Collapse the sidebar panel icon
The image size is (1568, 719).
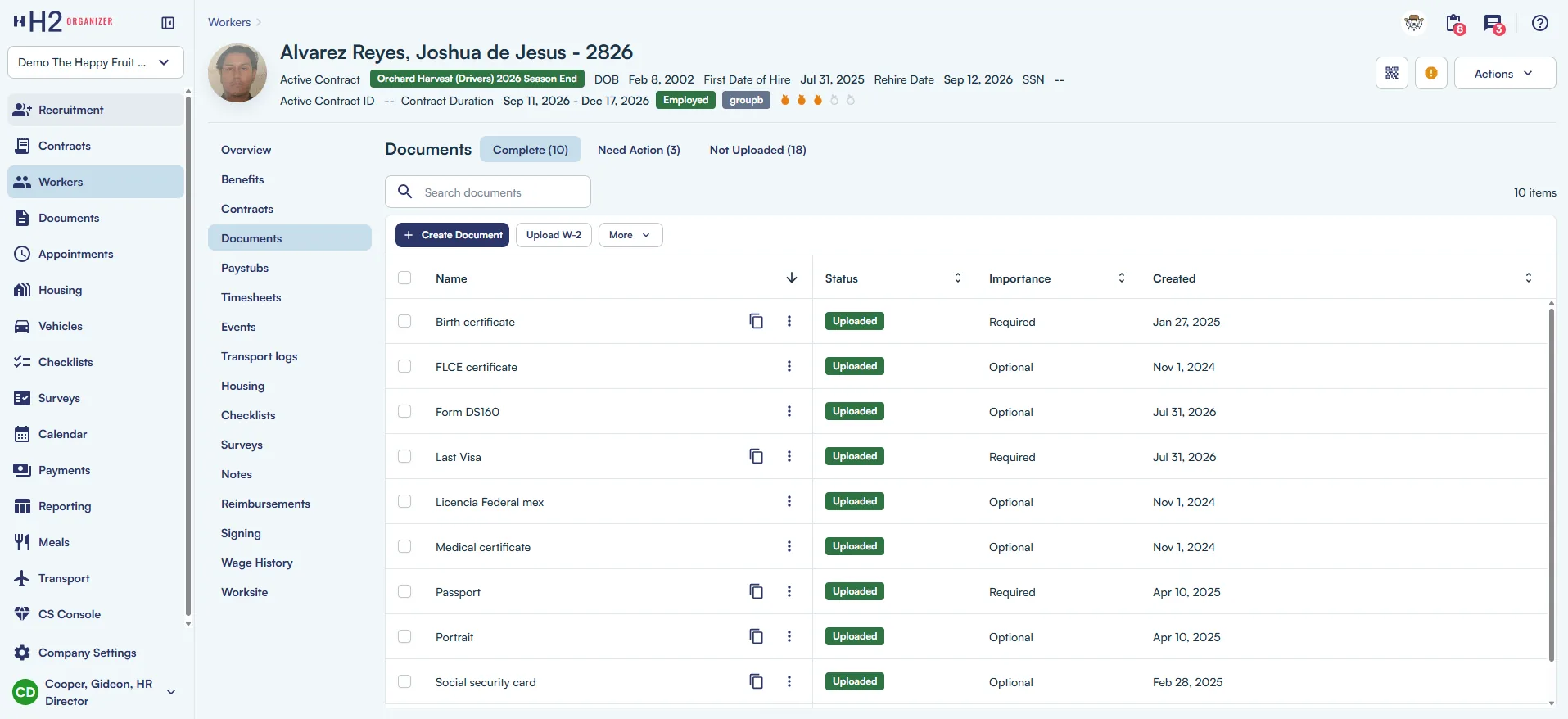tap(168, 23)
